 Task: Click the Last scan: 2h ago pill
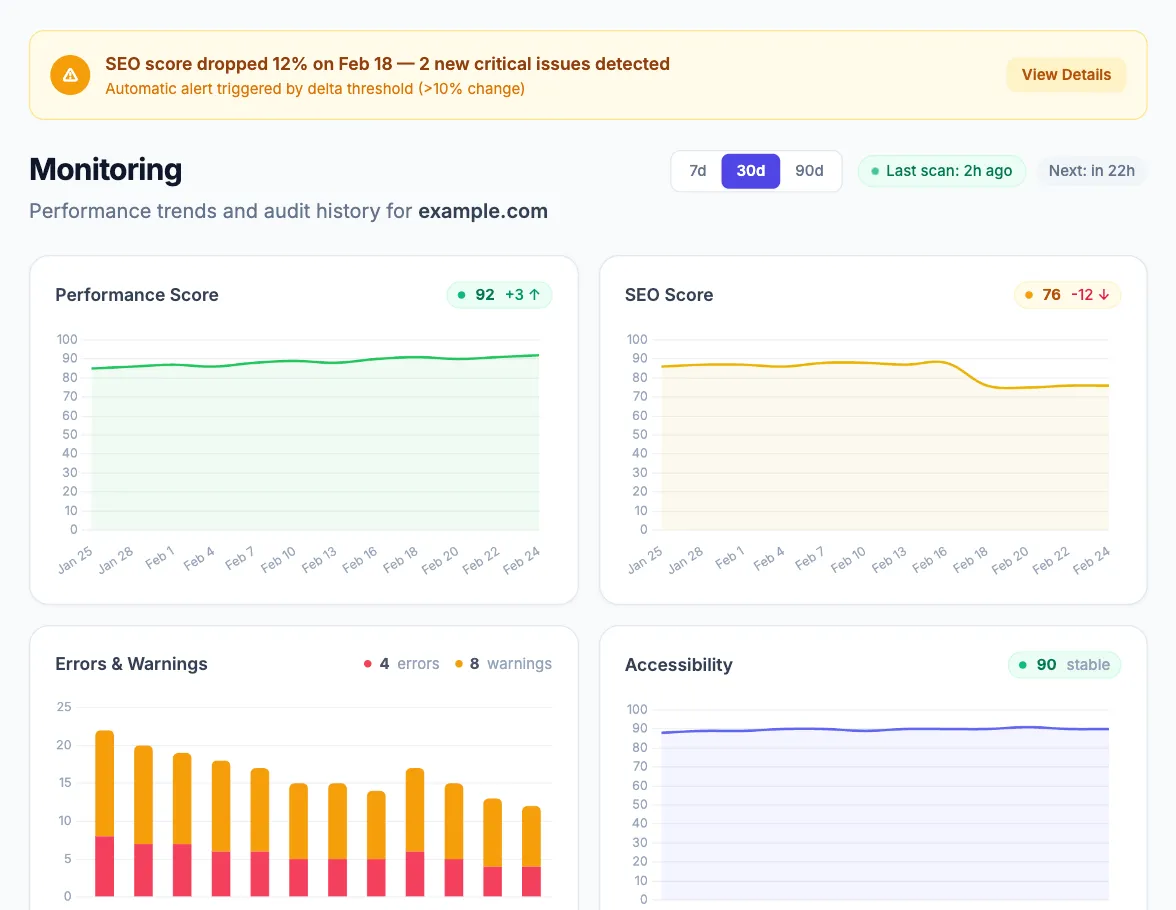pos(940,171)
